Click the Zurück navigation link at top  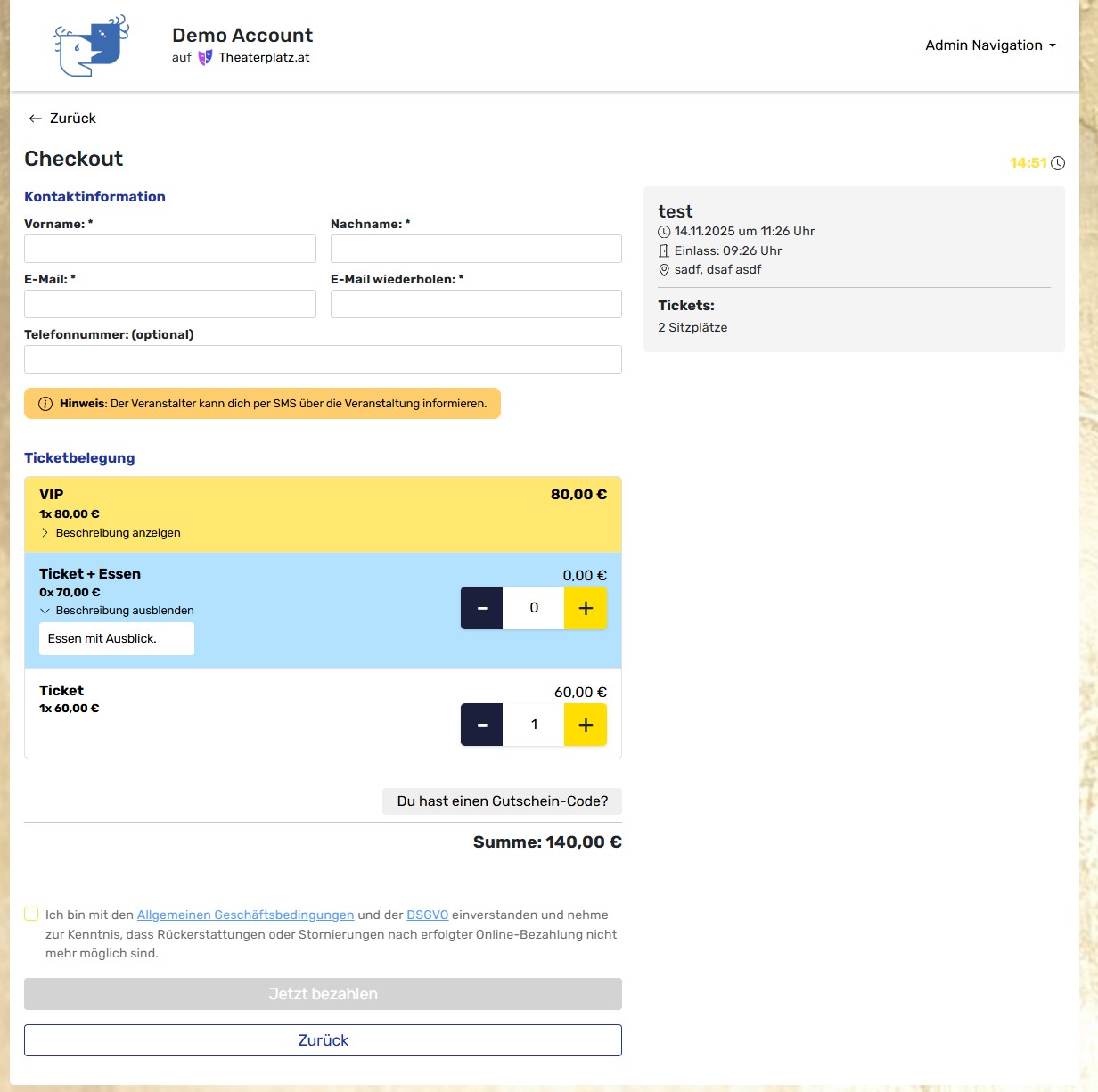click(x=75, y=118)
